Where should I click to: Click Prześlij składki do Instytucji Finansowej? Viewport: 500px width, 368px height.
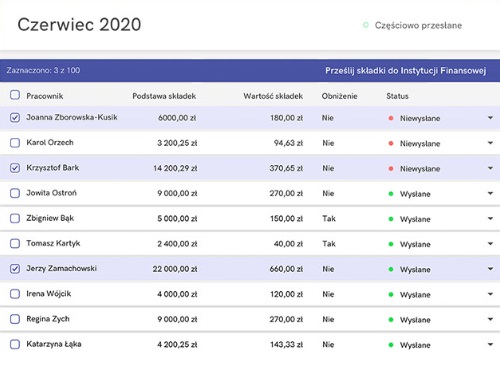pos(406,71)
